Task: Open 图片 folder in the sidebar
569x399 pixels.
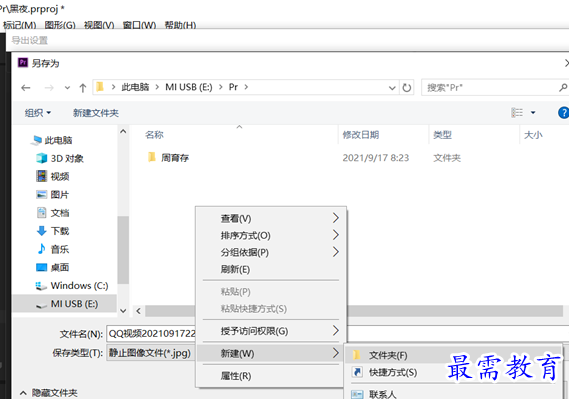Action: pos(53,195)
